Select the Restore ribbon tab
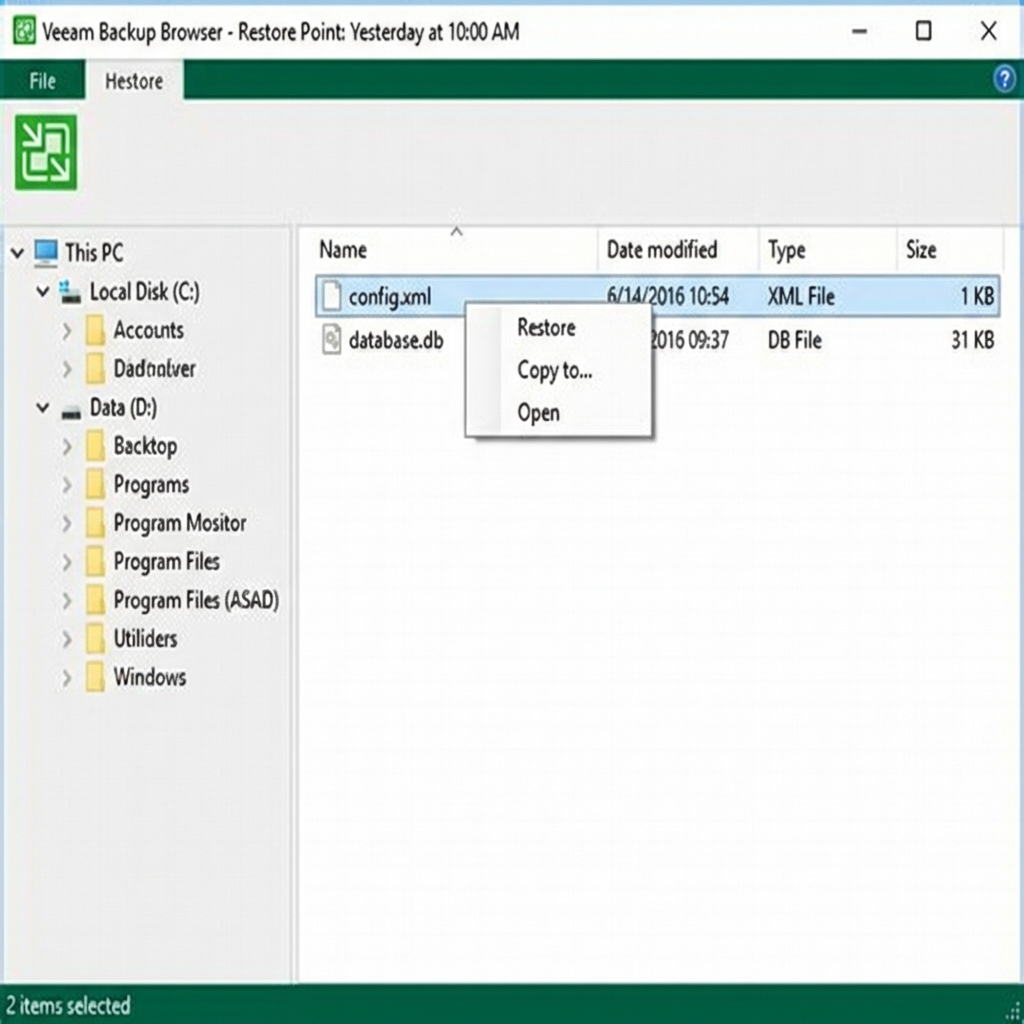 click(133, 81)
